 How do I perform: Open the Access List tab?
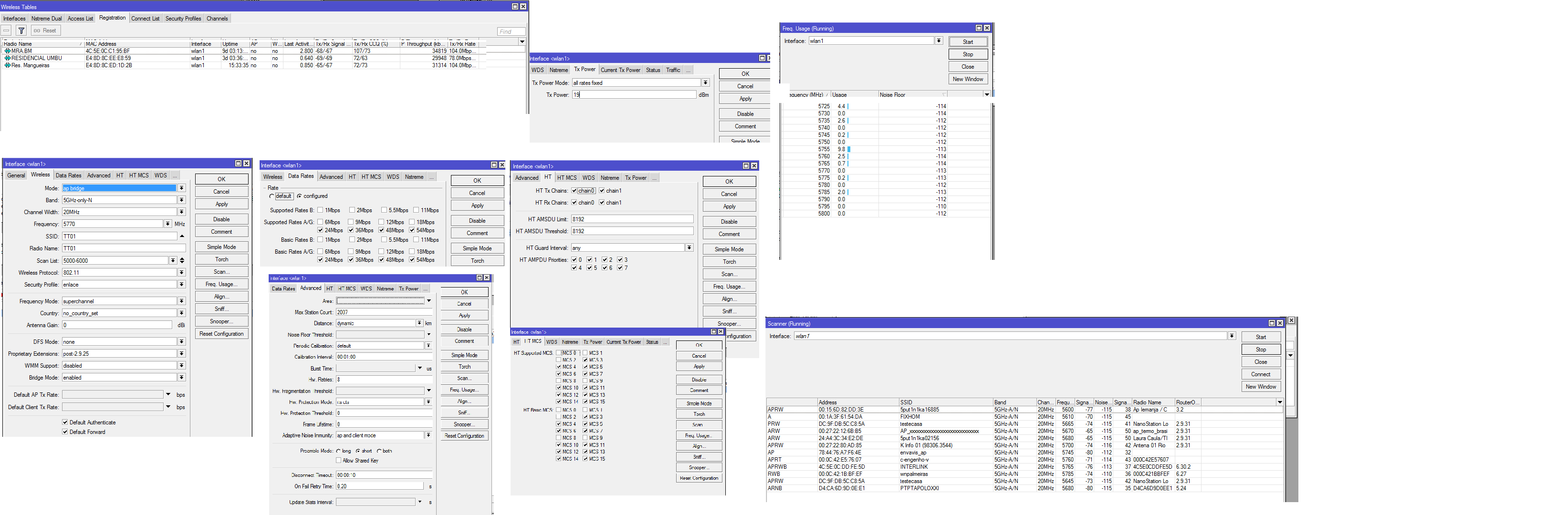[x=80, y=18]
